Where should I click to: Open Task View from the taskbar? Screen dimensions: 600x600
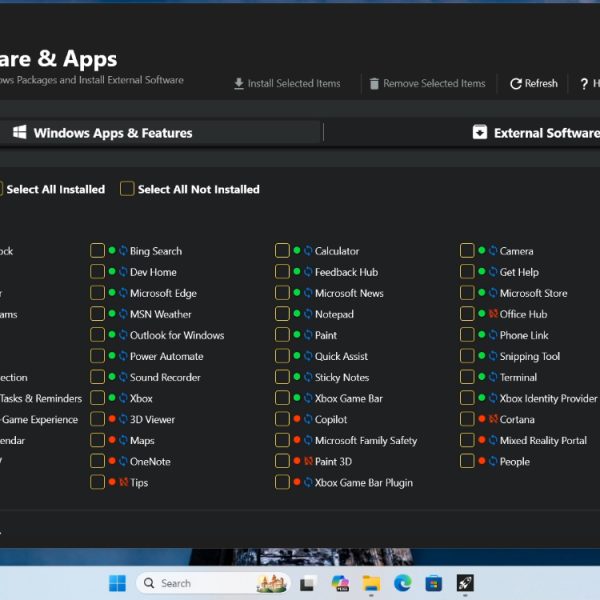pyautogui.click(x=308, y=583)
